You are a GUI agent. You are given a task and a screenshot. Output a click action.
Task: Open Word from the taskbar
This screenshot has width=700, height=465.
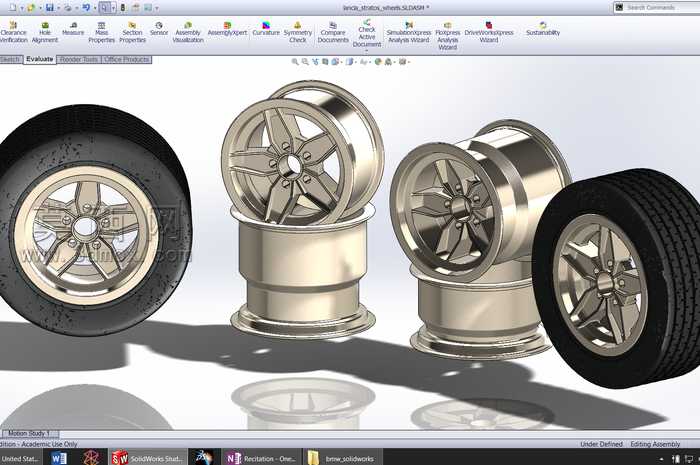[59, 458]
